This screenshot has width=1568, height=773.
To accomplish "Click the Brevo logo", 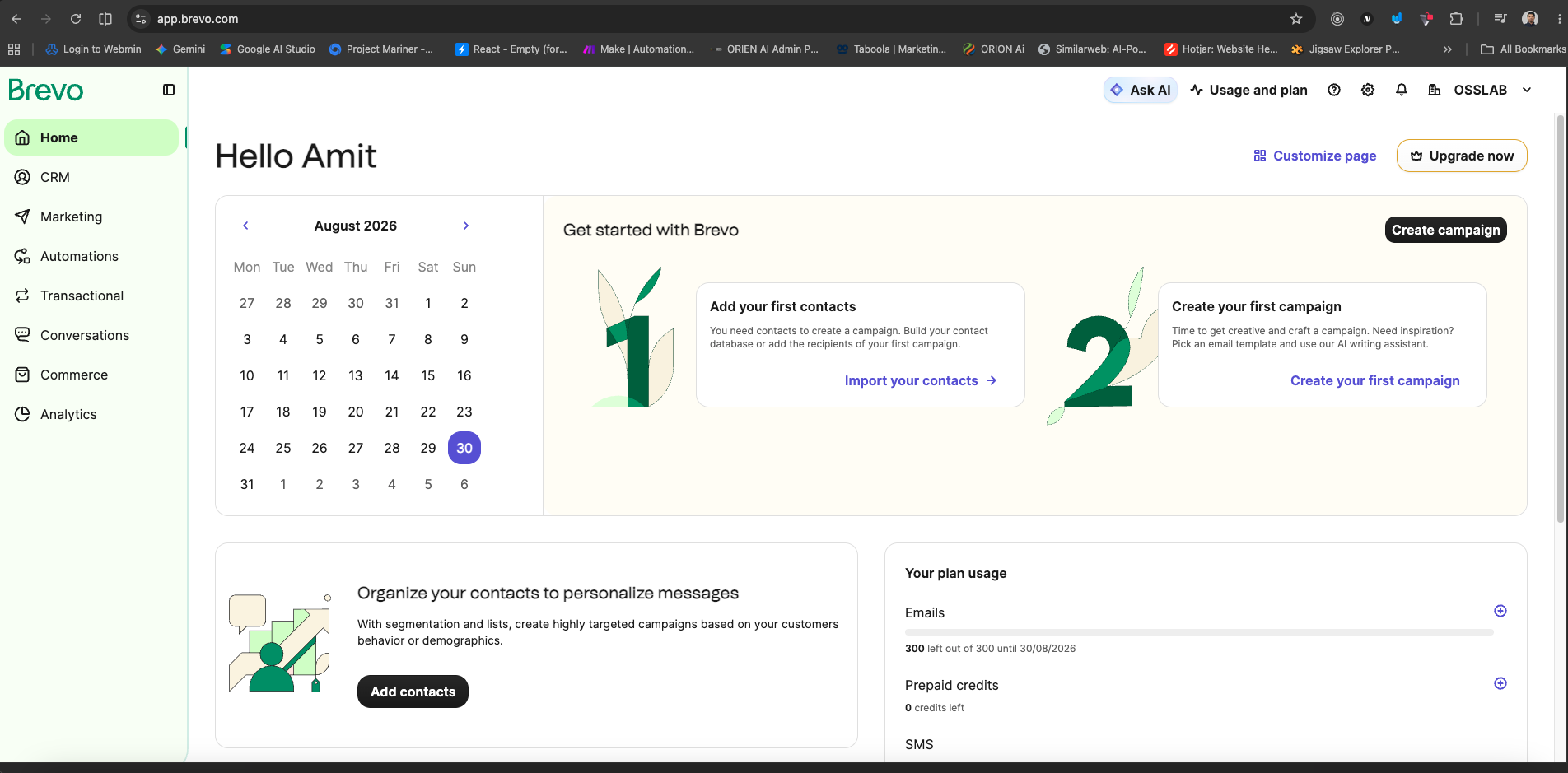I will (x=46, y=90).
